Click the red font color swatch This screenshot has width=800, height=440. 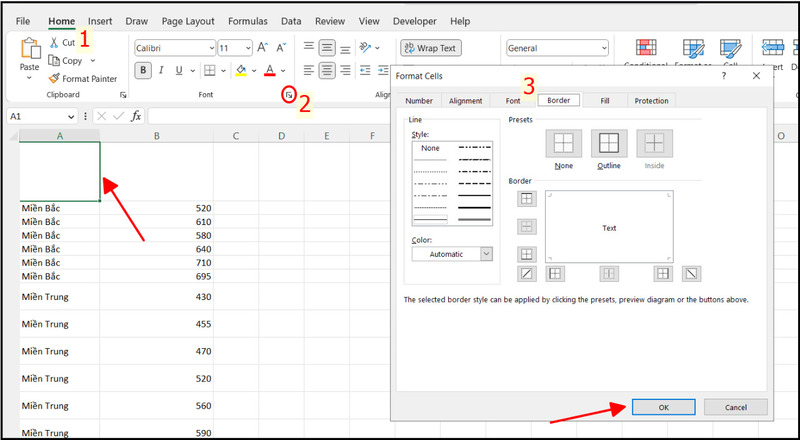pyautogui.click(x=270, y=70)
